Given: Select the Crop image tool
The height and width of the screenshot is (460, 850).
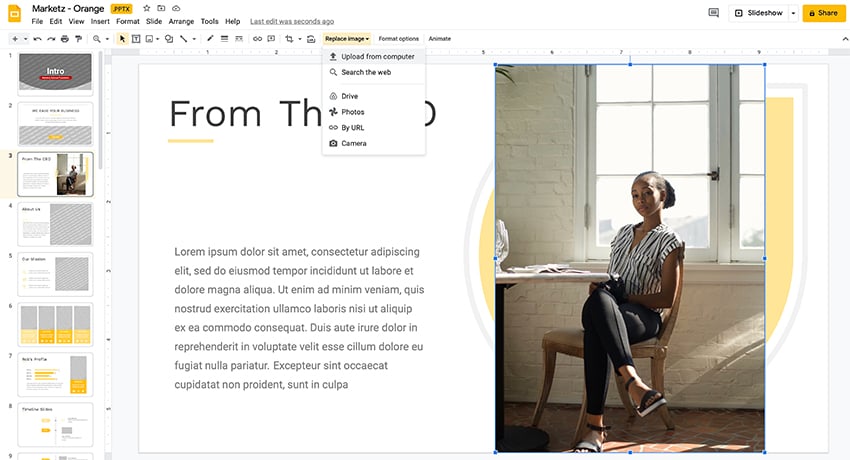Looking at the screenshot, I should coord(289,39).
